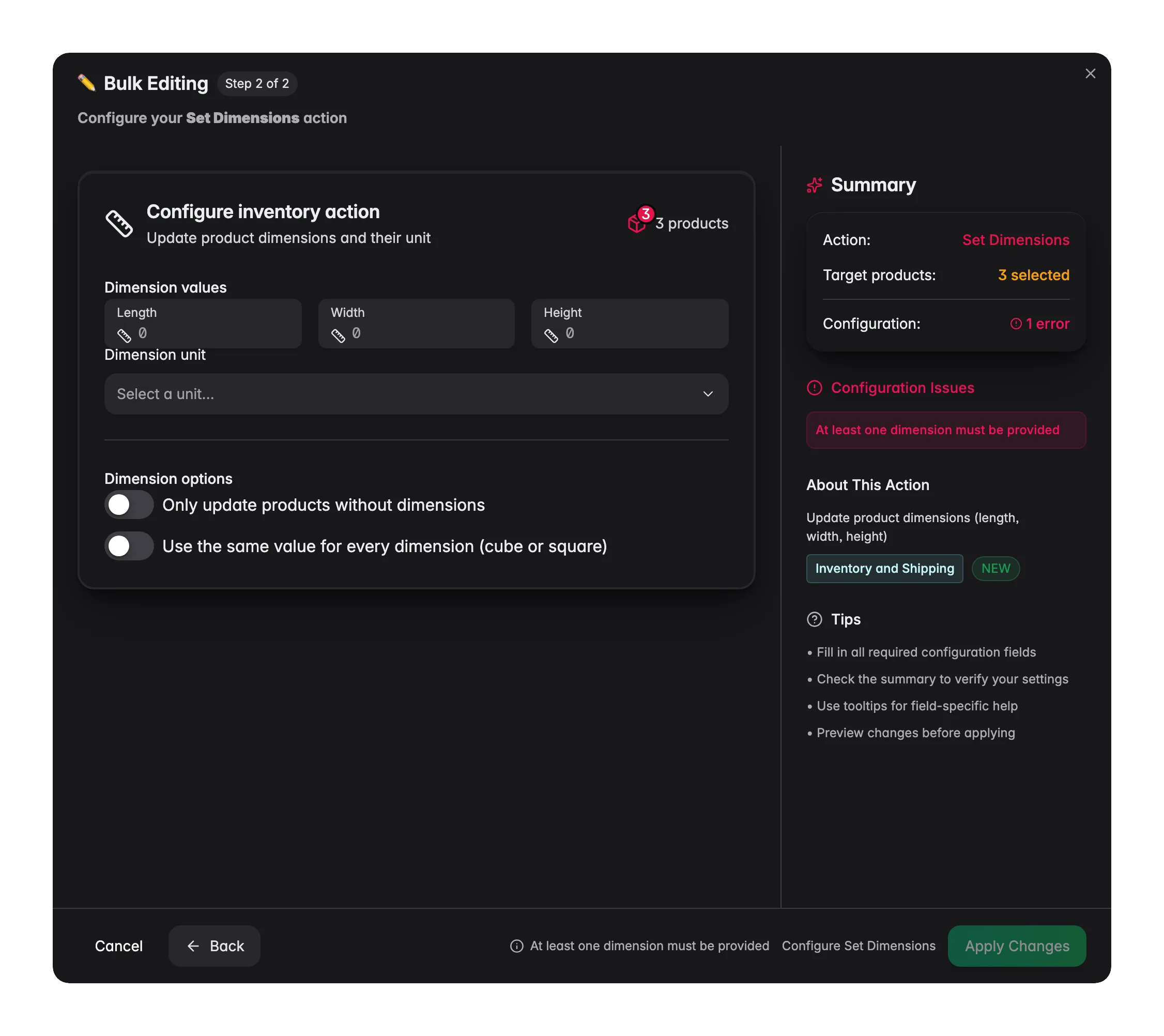Open the Select a unit dropdown
This screenshot has width=1164, height=1036.
click(x=416, y=394)
